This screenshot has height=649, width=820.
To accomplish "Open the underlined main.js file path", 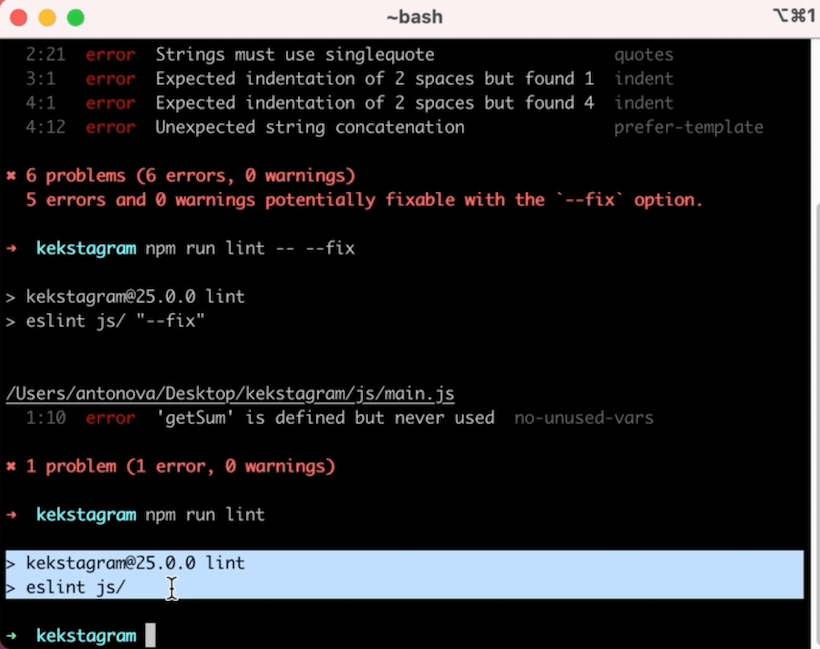I will tap(230, 394).
